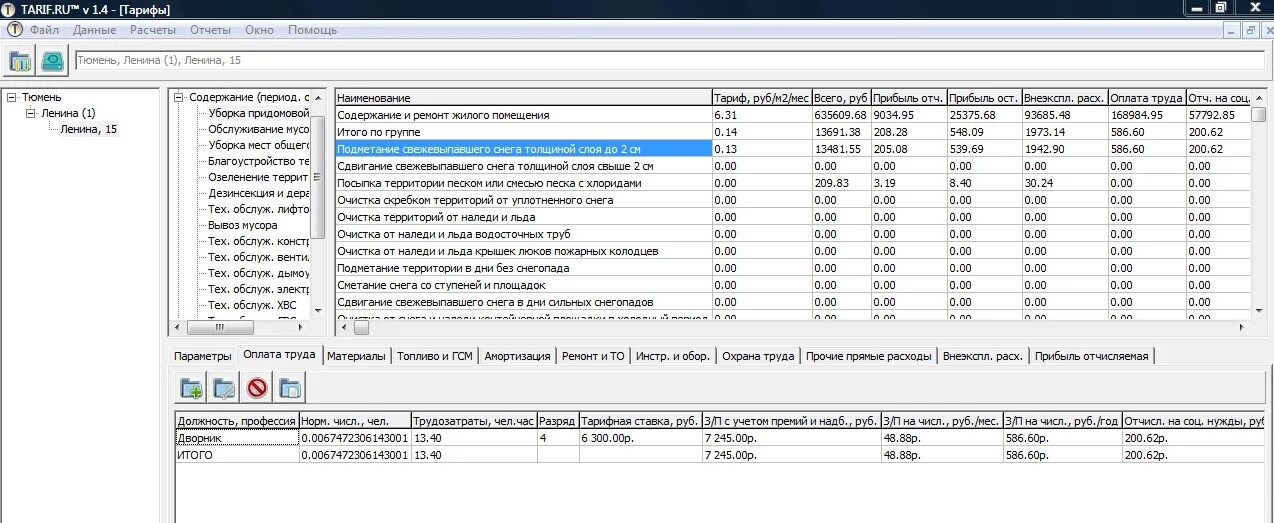Collapse the Ленина (1) tree node
The image size is (1274, 523).
pos(30,113)
